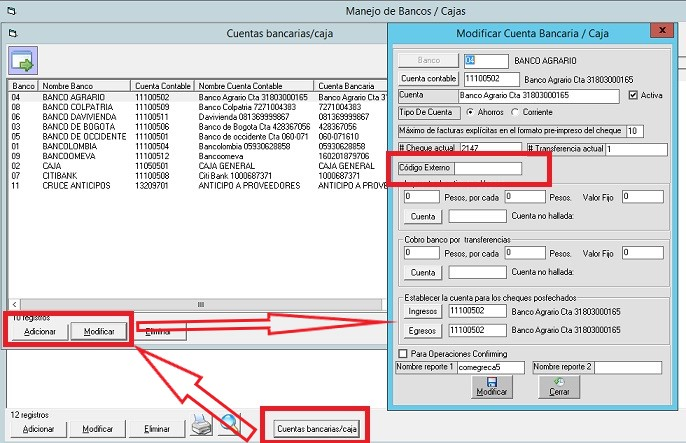Toggle the Activa checkbox
This screenshot has height=443, width=686.
[631, 96]
